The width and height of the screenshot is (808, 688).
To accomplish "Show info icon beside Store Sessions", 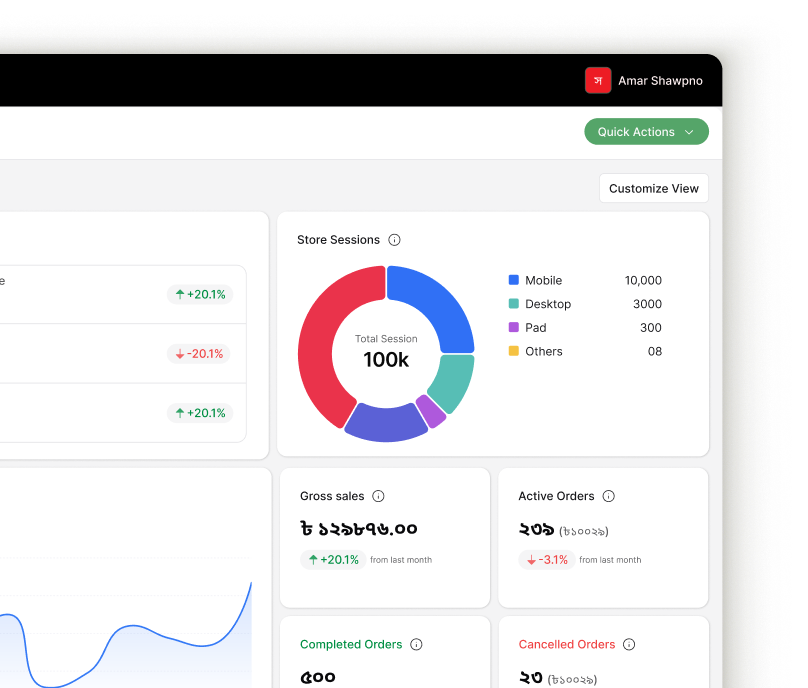I will tap(394, 240).
